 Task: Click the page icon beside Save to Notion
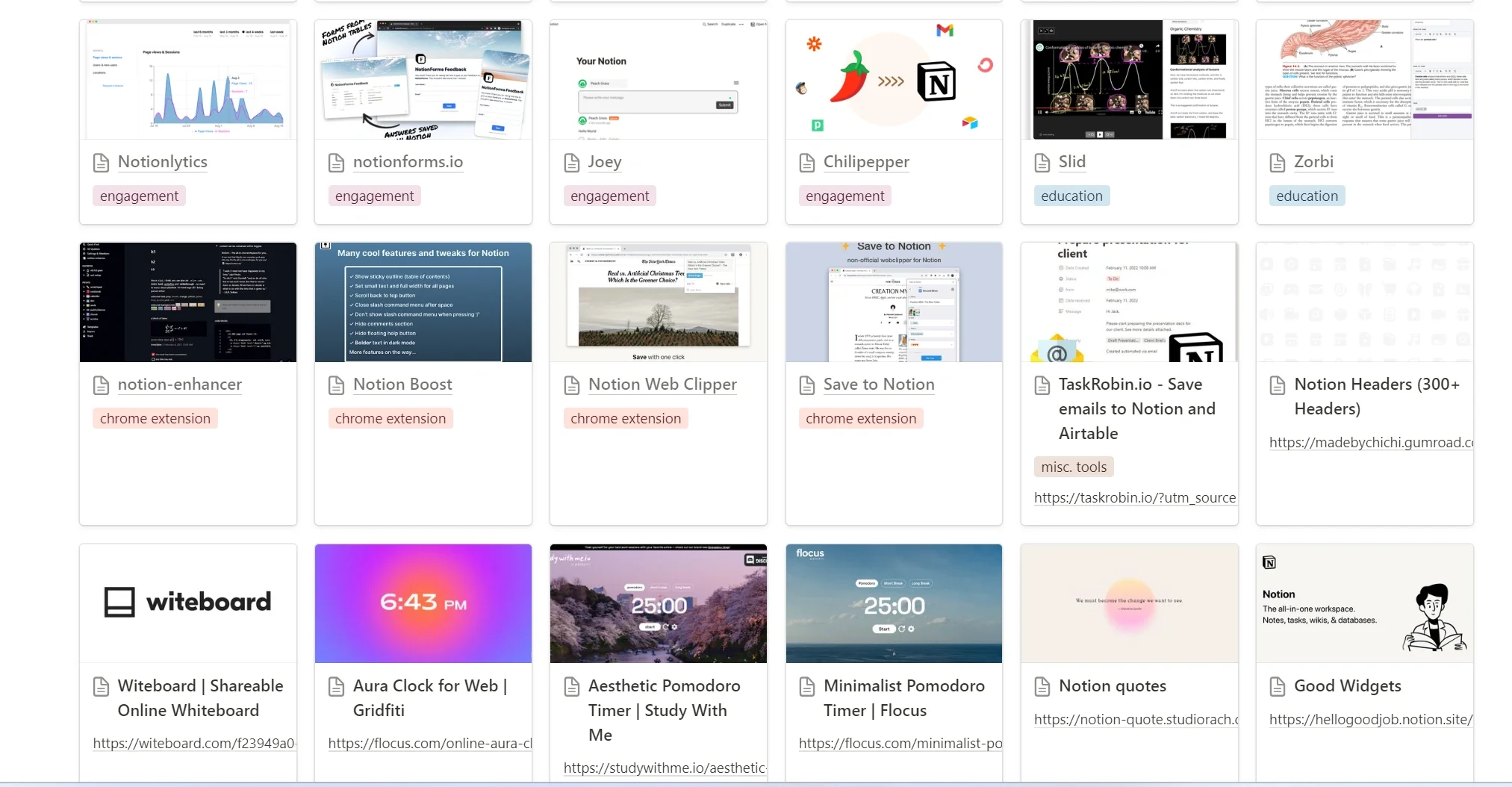(x=806, y=385)
